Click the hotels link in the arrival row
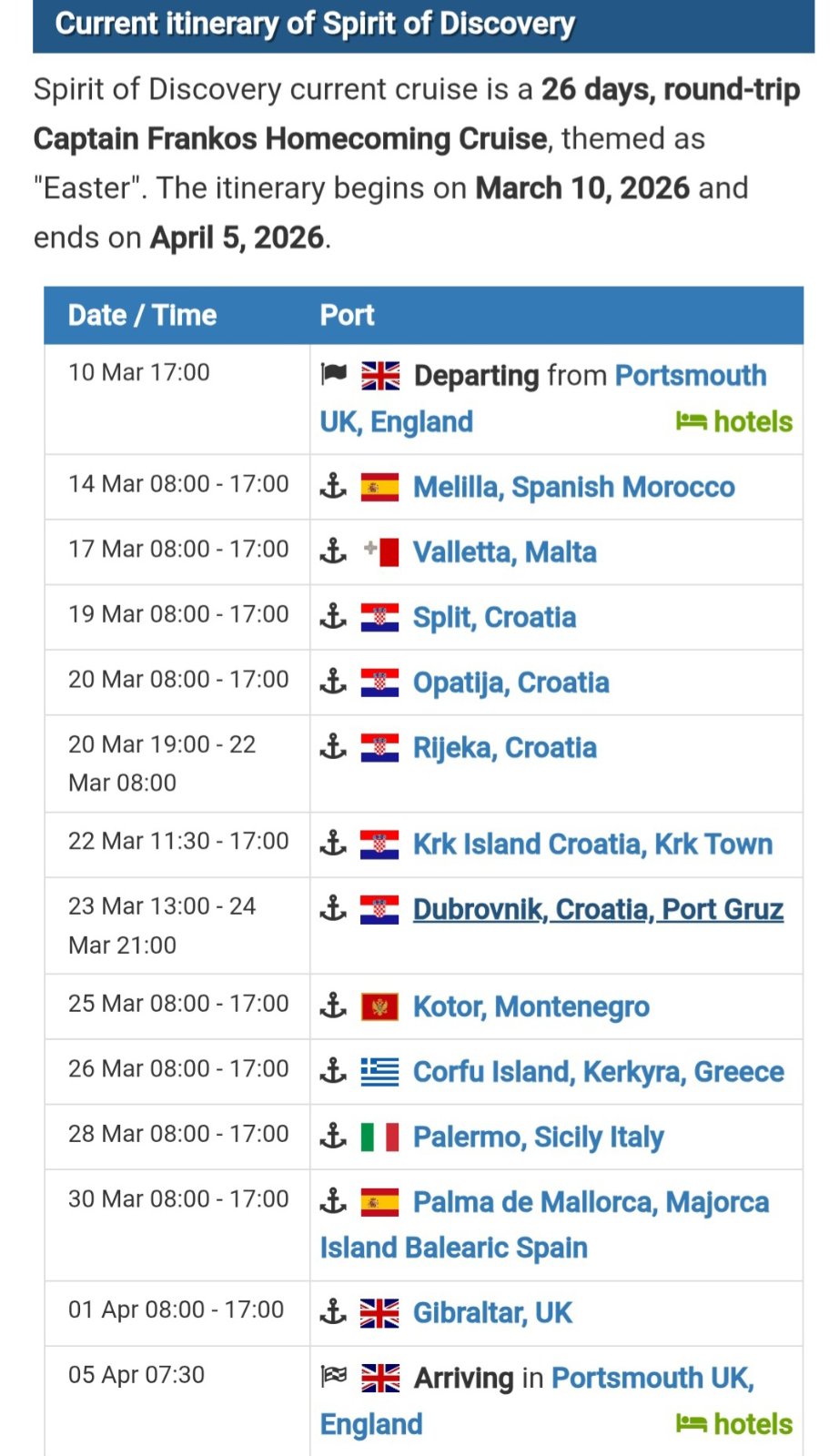Screen dimensions: 839x1456 (734, 1424)
